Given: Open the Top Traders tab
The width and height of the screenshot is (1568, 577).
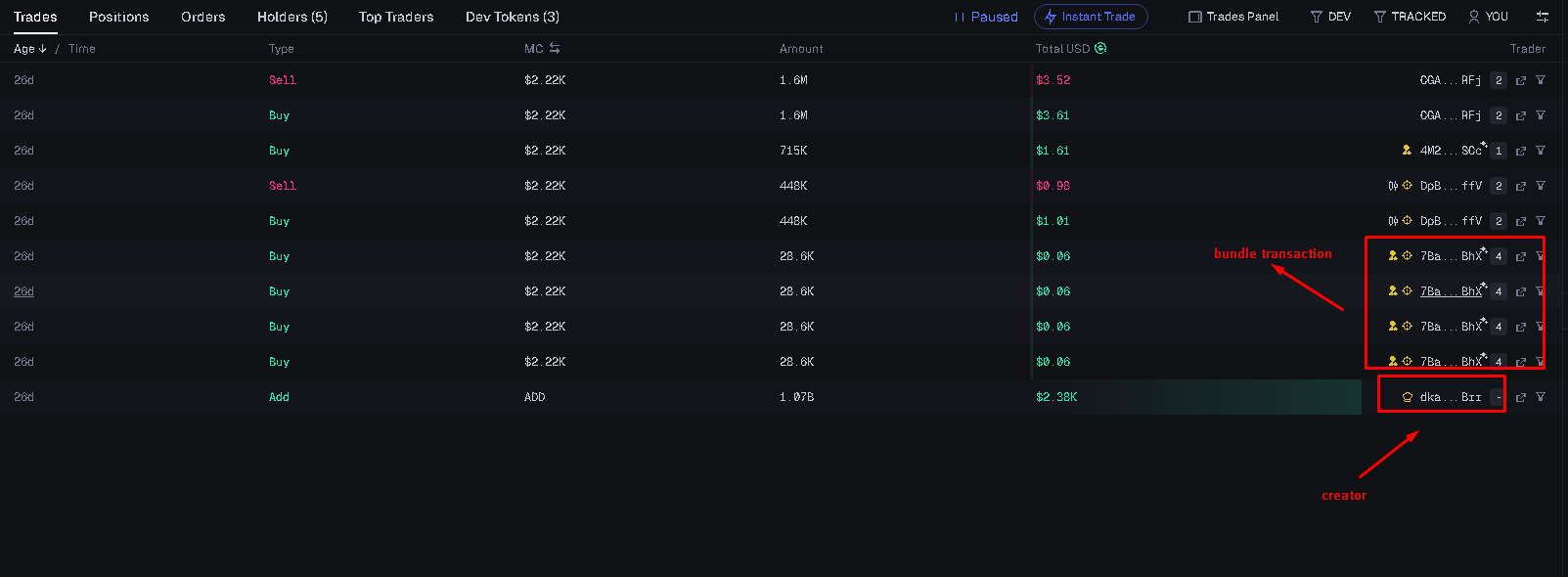Looking at the screenshot, I should [x=396, y=17].
